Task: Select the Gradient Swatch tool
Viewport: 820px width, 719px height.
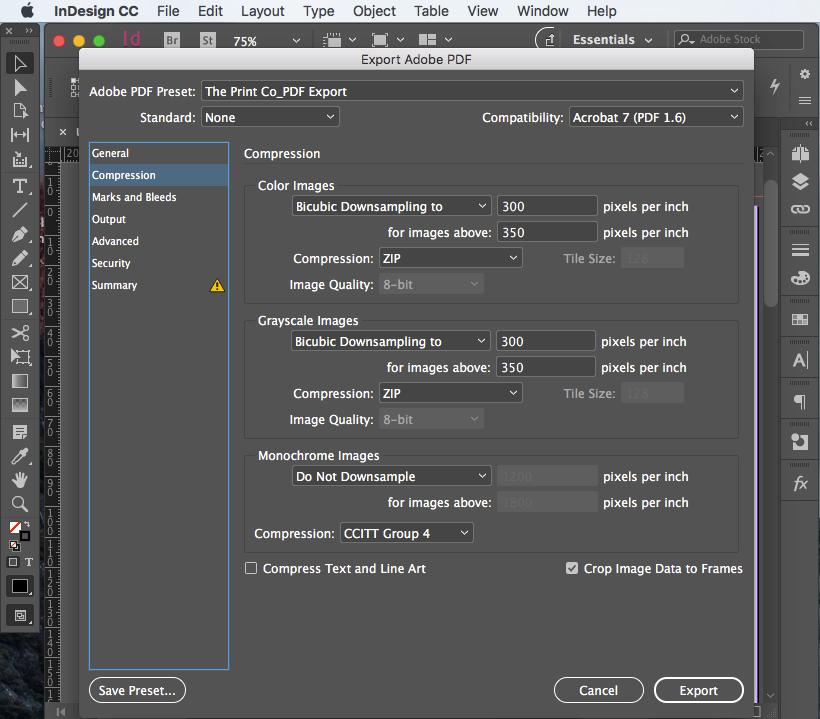Action: [x=20, y=381]
